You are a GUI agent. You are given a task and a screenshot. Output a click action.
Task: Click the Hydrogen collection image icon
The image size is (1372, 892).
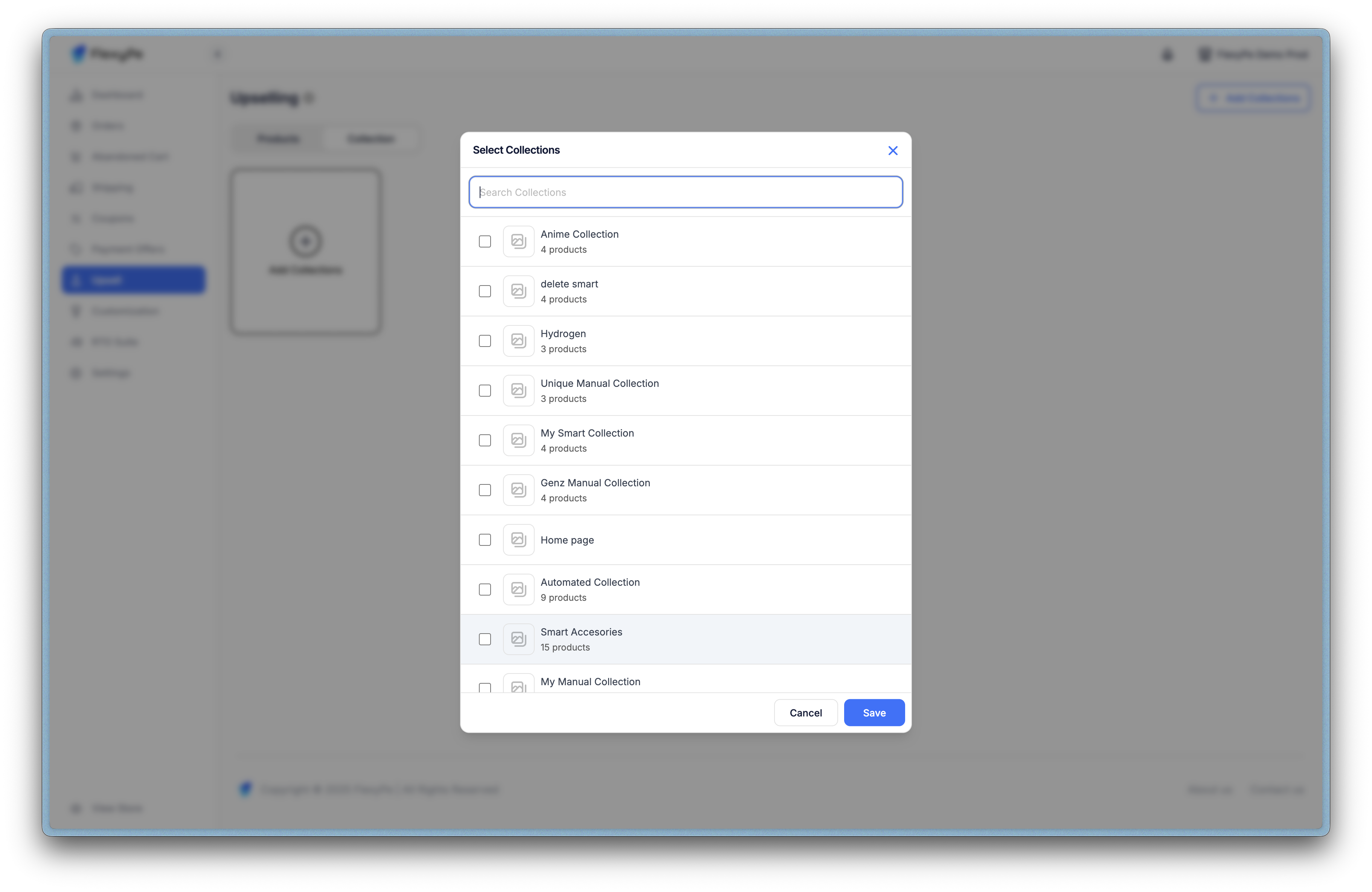tap(518, 341)
